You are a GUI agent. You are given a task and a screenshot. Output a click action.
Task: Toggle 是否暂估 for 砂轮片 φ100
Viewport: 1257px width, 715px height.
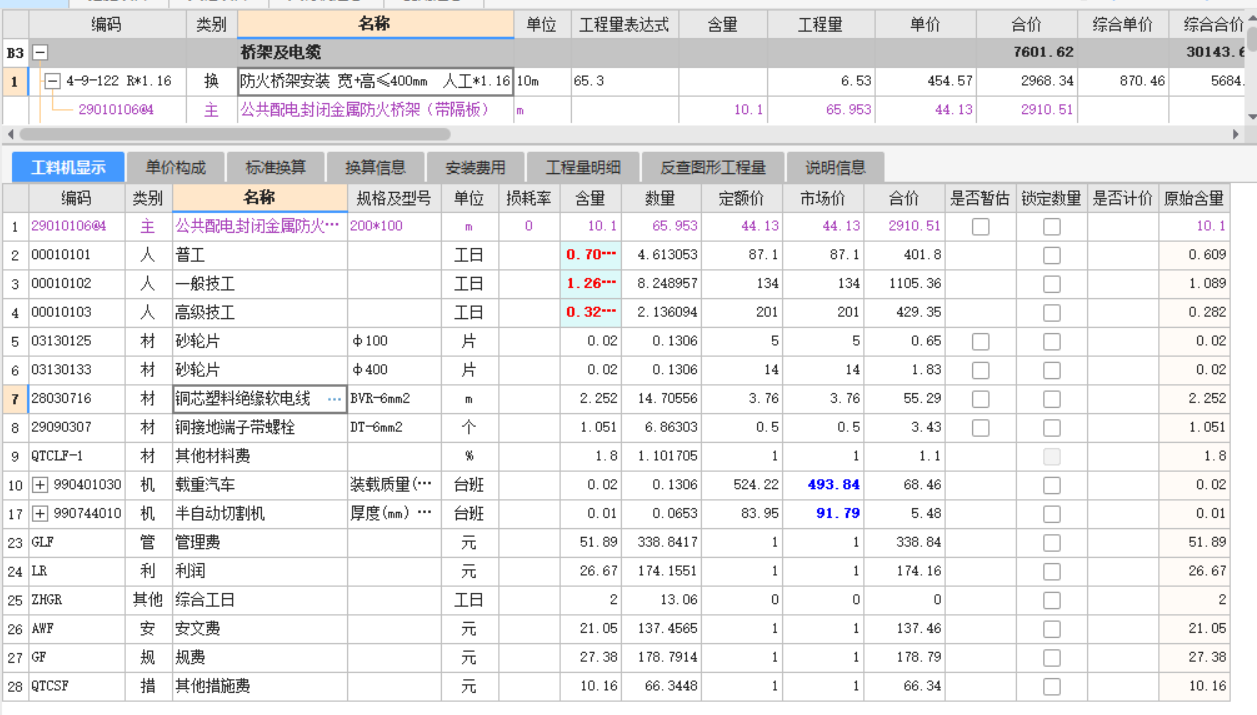[981, 342]
